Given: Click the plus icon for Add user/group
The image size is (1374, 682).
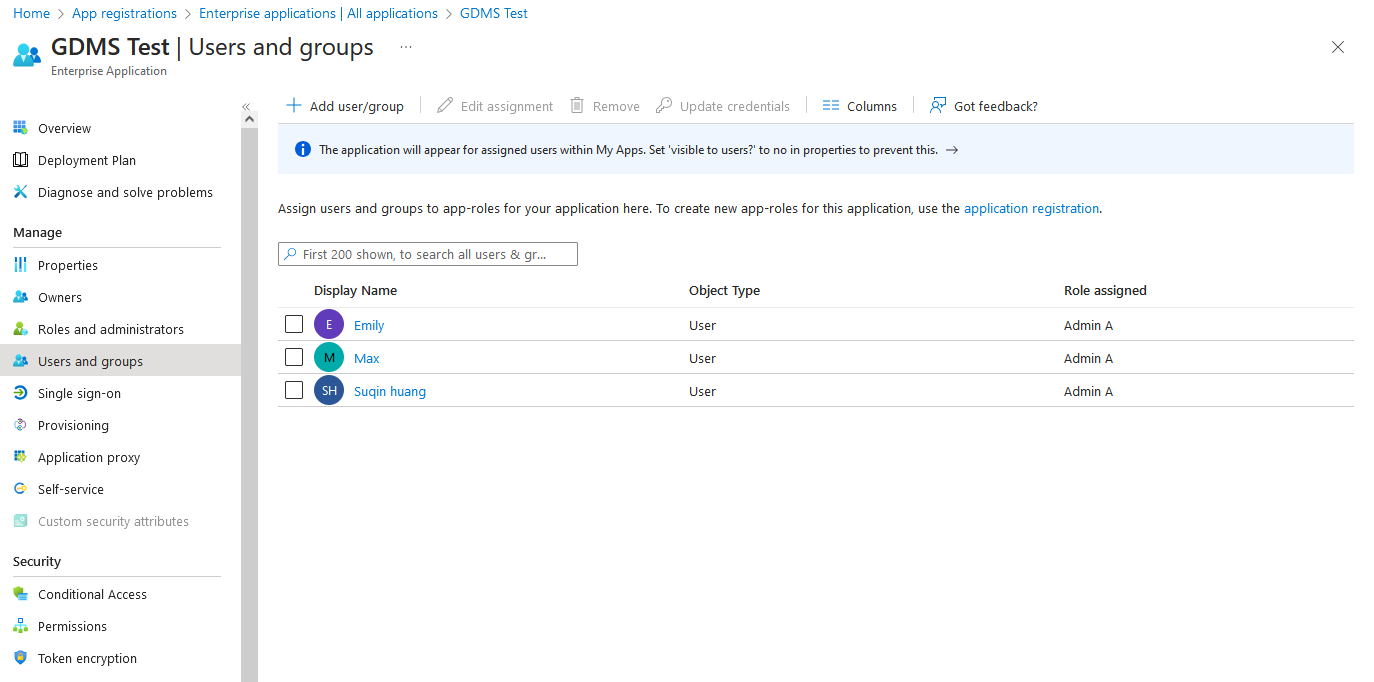Looking at the screenshot, I should (294, 105).
